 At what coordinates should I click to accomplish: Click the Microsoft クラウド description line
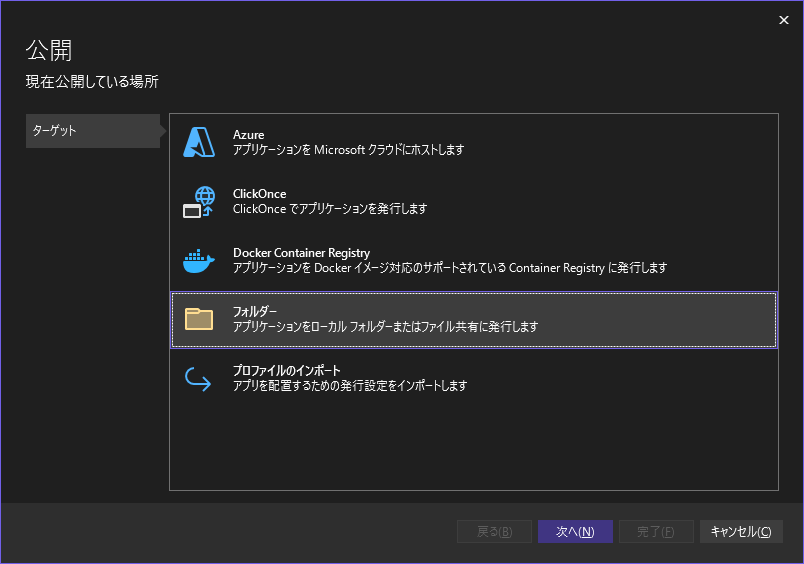(x=349, y=150)
